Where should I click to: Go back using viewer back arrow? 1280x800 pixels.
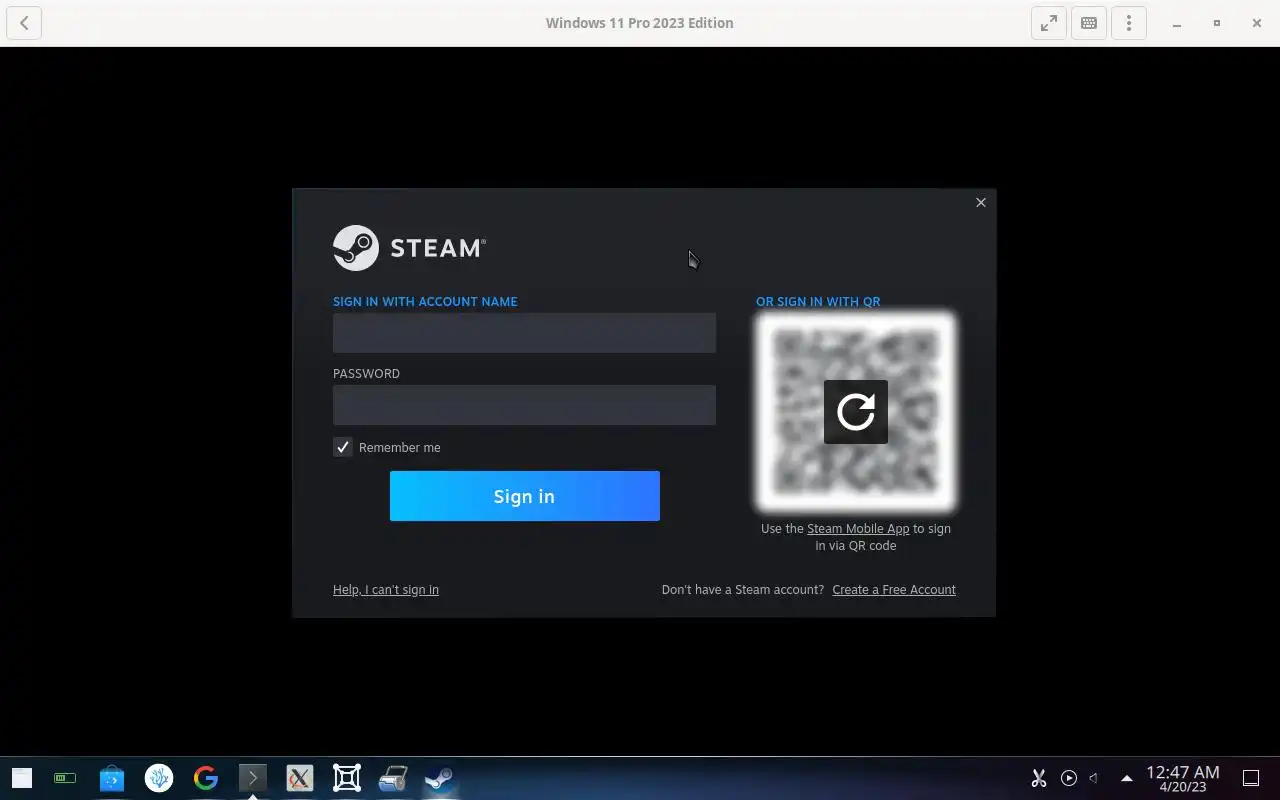coord(24,23)
